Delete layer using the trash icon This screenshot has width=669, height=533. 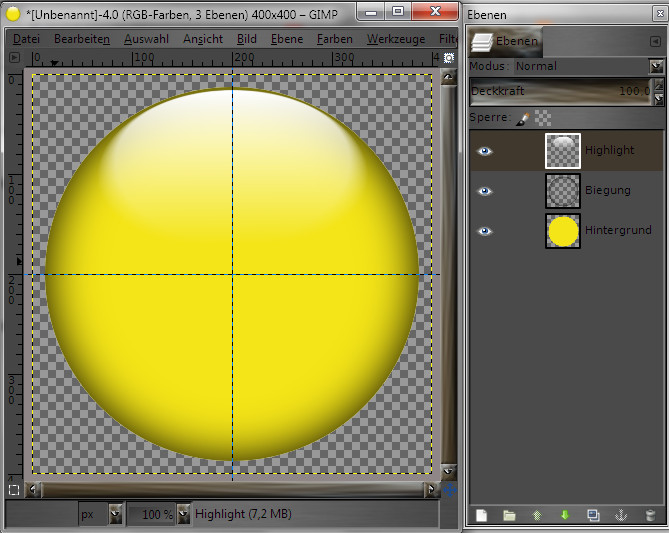tap(649, 515)
